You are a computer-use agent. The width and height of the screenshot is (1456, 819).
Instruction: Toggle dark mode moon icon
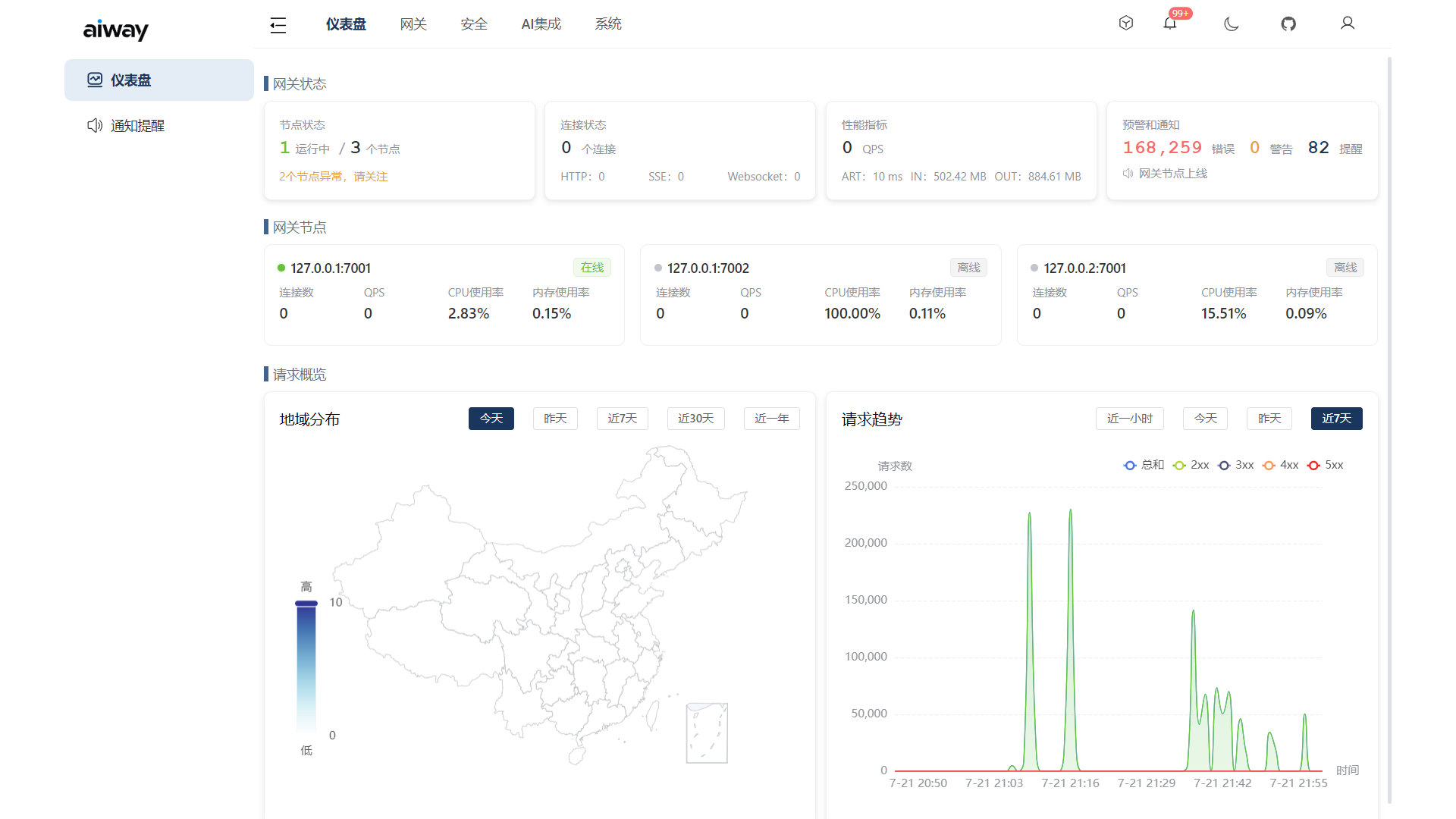click(1232, 24)
